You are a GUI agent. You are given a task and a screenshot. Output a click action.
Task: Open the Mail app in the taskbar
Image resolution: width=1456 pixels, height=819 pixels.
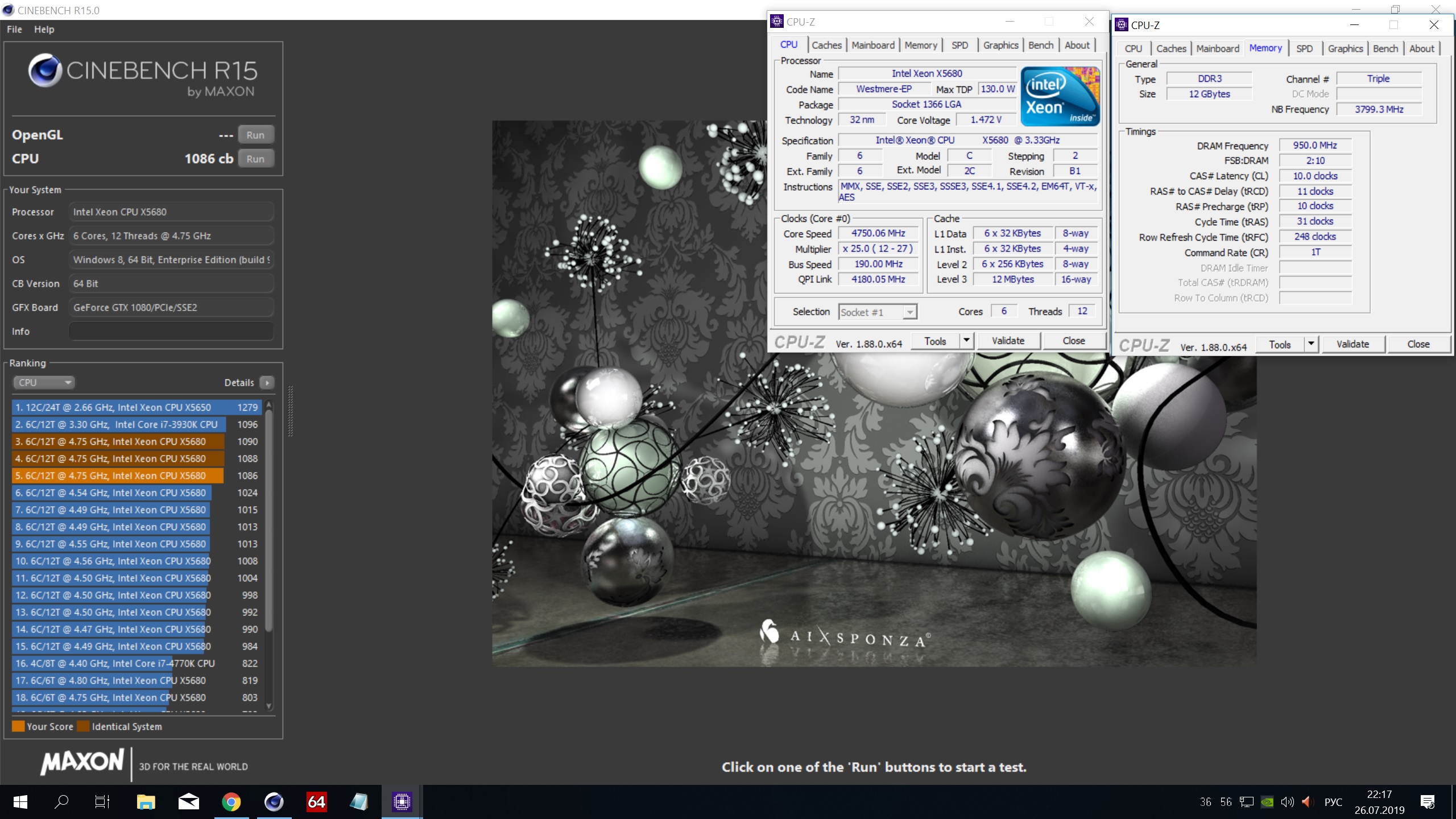point(188,802)
